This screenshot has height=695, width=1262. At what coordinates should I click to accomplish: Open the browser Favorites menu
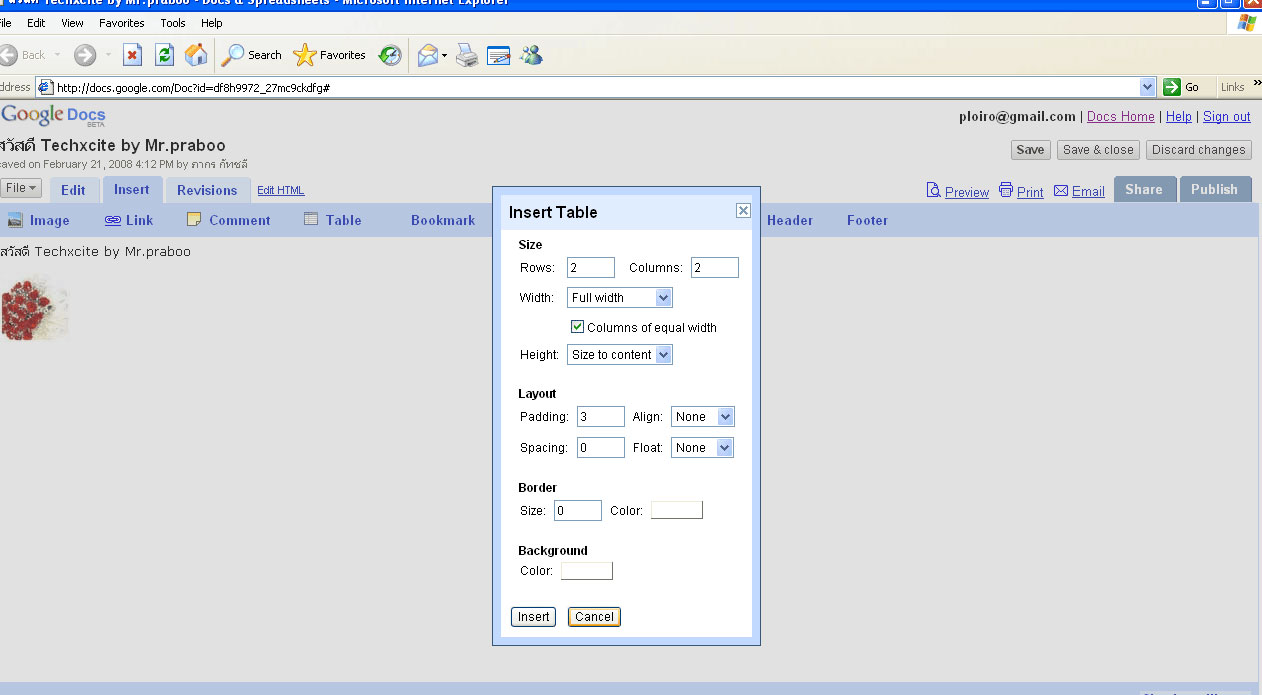pos(122,23)
